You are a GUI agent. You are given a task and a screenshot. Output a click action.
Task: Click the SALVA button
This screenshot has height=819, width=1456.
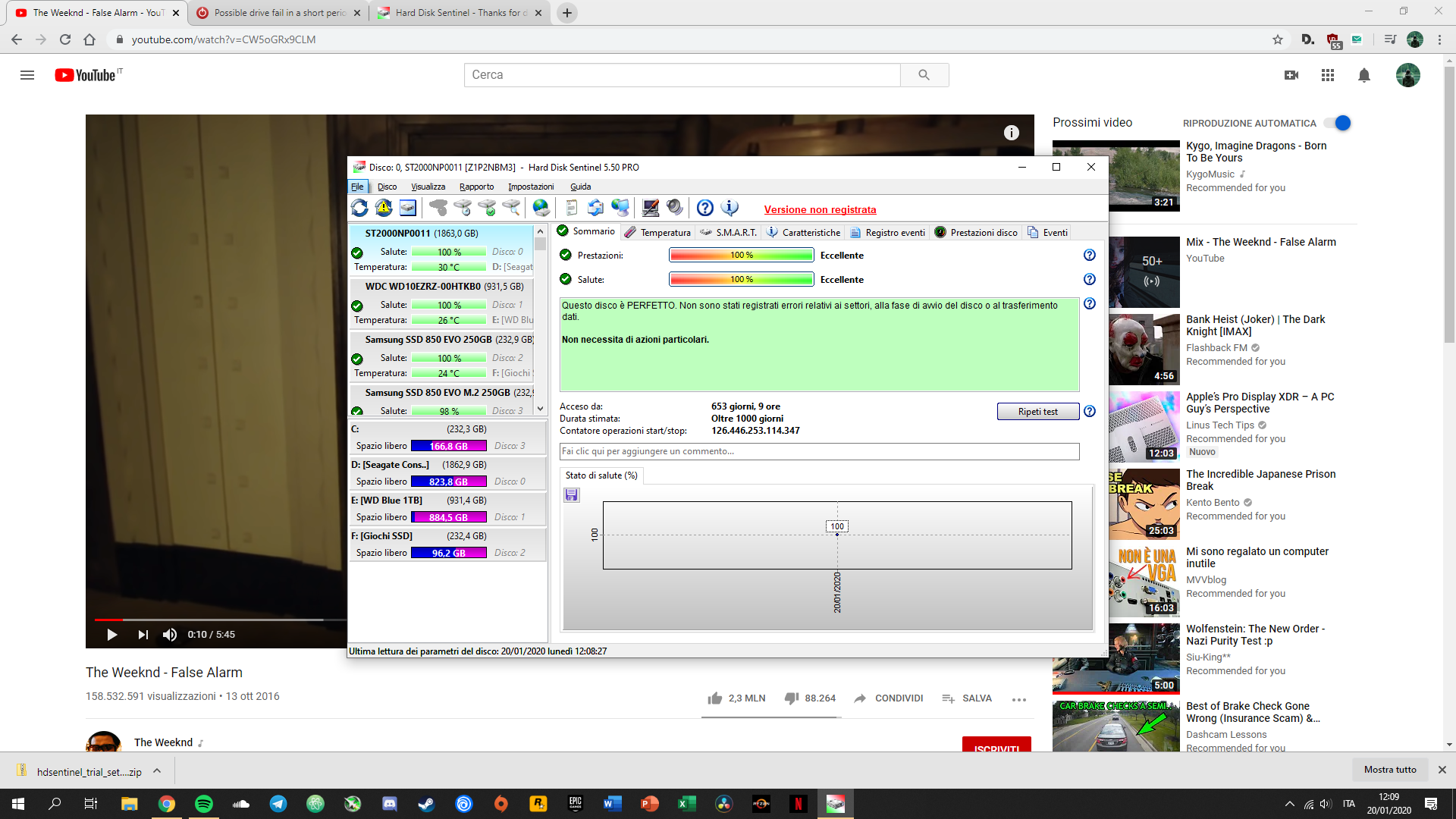click(x=967, y=698)
